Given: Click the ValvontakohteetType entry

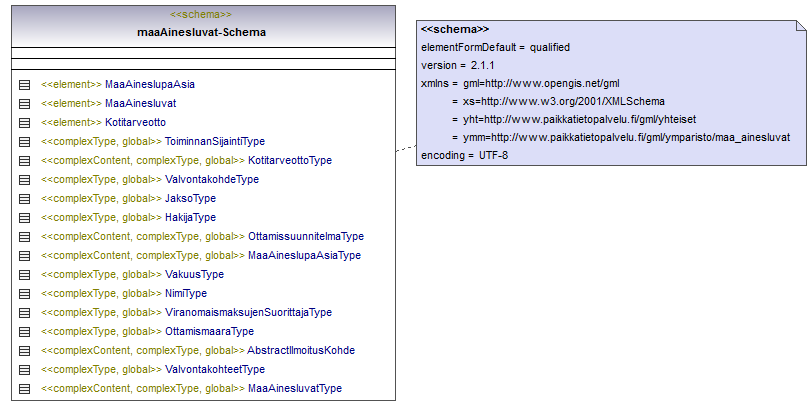Looking at the screenshot, I should click(214, 369).
